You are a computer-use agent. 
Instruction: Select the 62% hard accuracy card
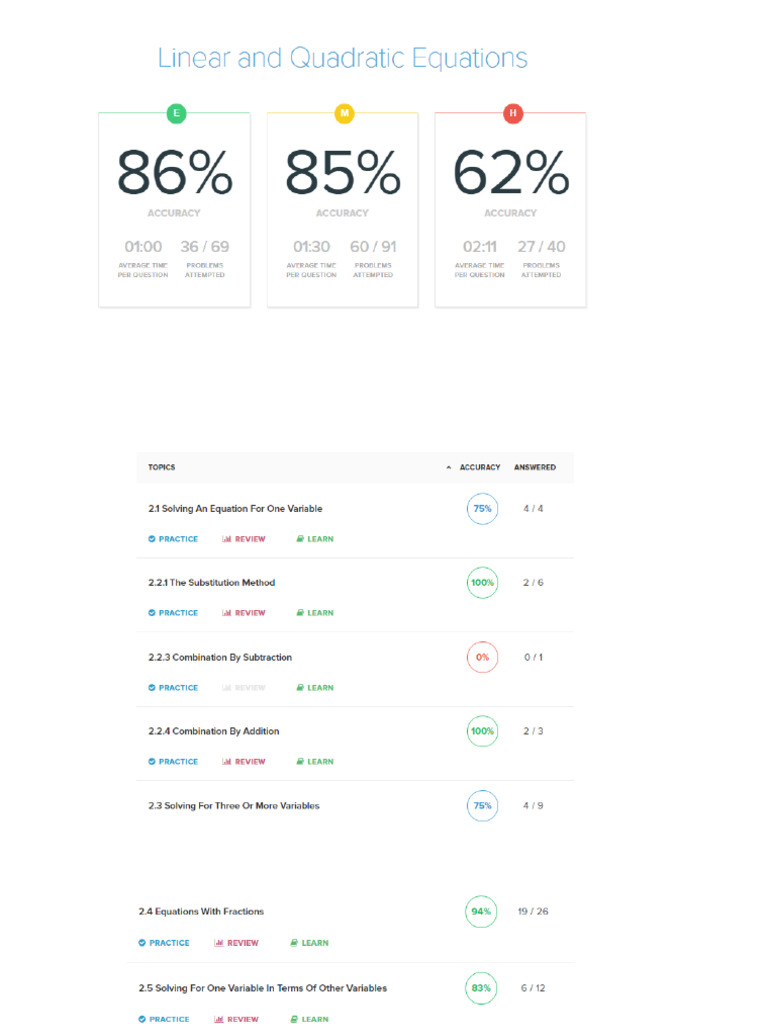[x=511, y=210]
